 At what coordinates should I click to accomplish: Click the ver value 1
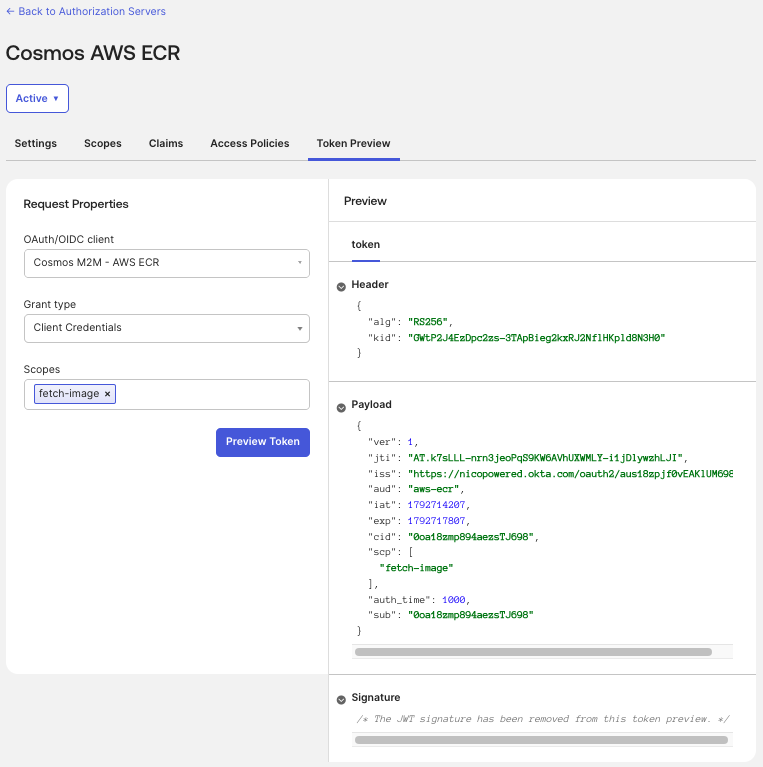tap(410, 442)
